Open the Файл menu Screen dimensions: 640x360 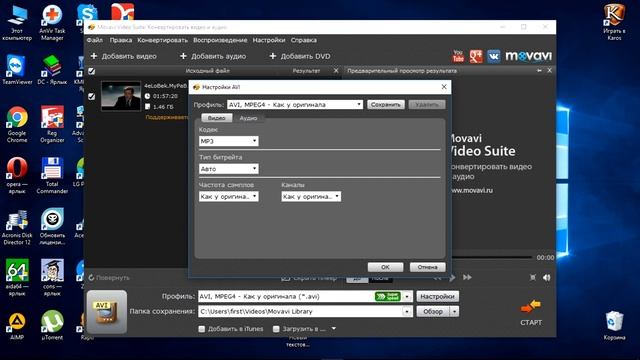(x=95, y=40)
